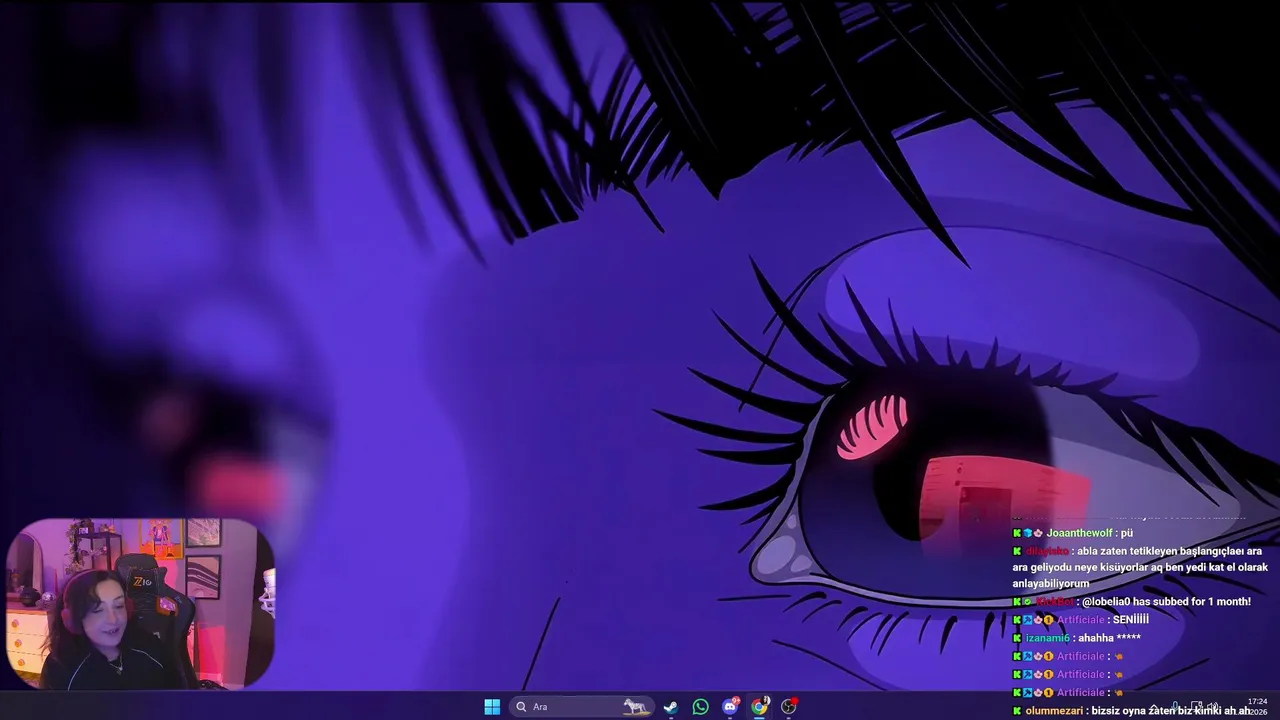This screenshot has width=1280, height=720.
Task: Click the streamer webcam overlay
Action: [140, 604]
